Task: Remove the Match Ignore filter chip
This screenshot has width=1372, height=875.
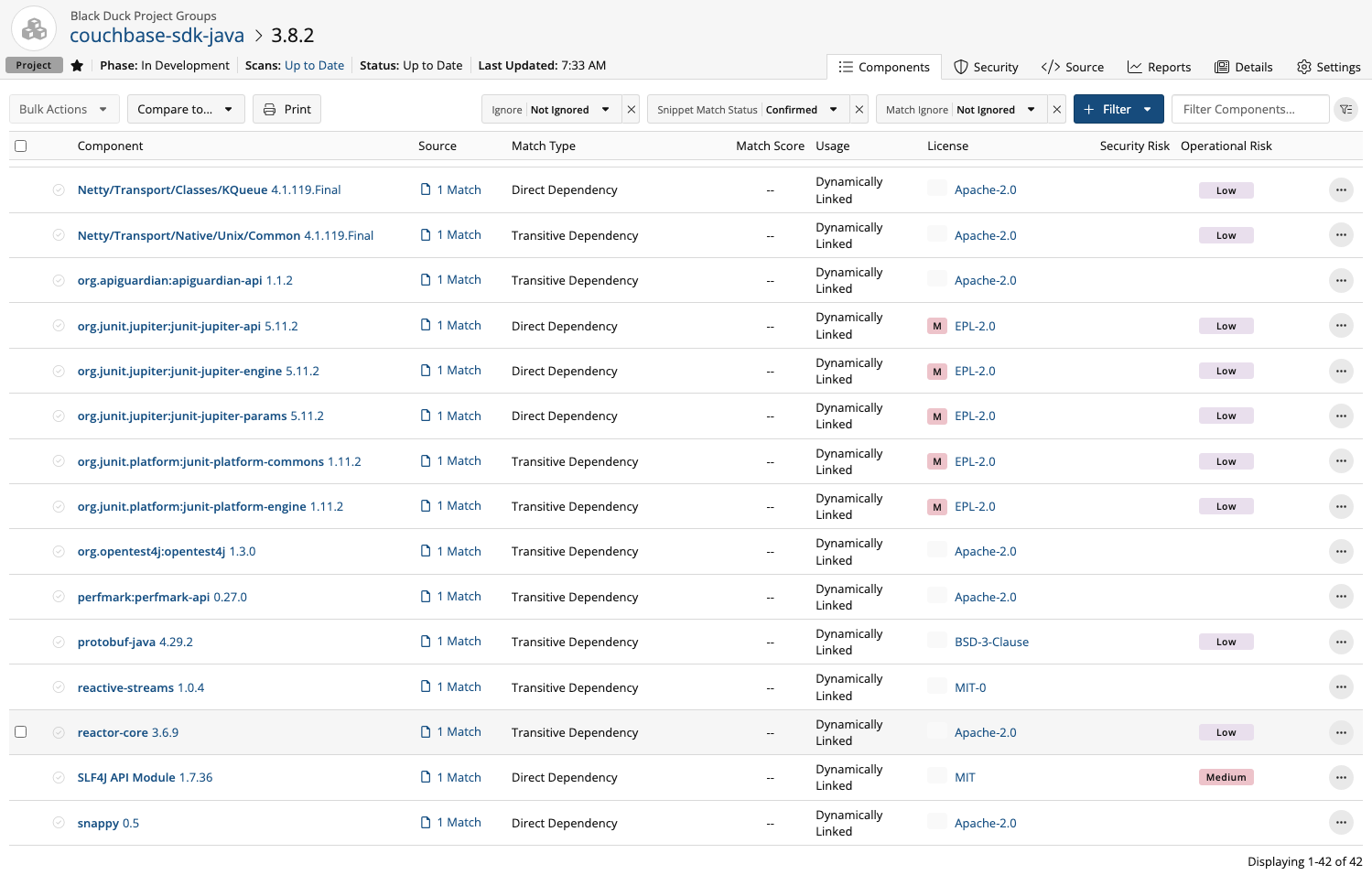Action: pyautogui.click(x=1056, y=110)
